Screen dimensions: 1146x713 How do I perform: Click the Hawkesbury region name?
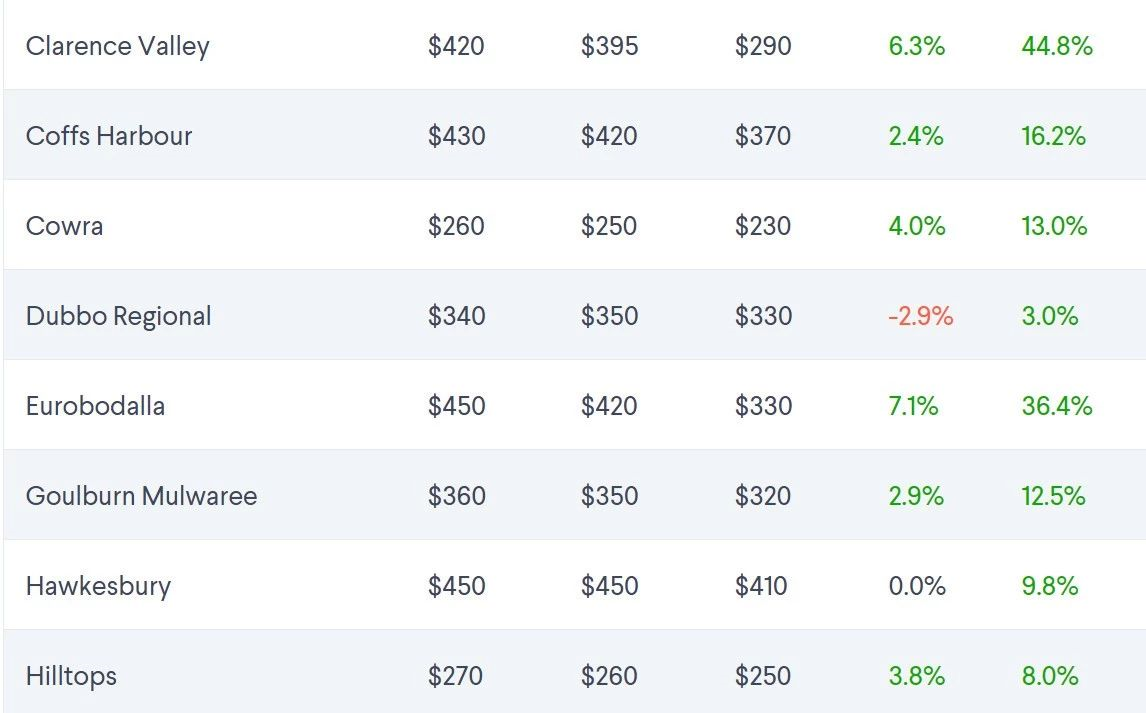98,586
